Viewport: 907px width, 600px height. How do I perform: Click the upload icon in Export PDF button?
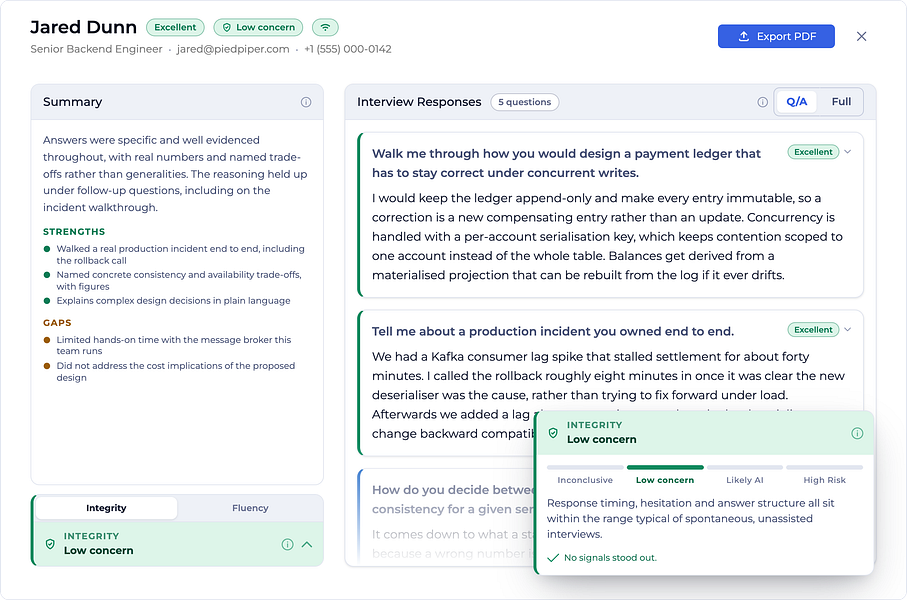[744, 36]
